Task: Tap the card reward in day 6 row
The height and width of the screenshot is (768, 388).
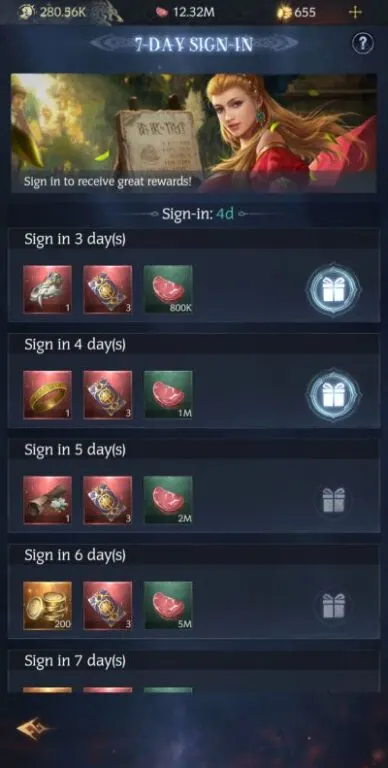Action: click(x=108, y=605)
